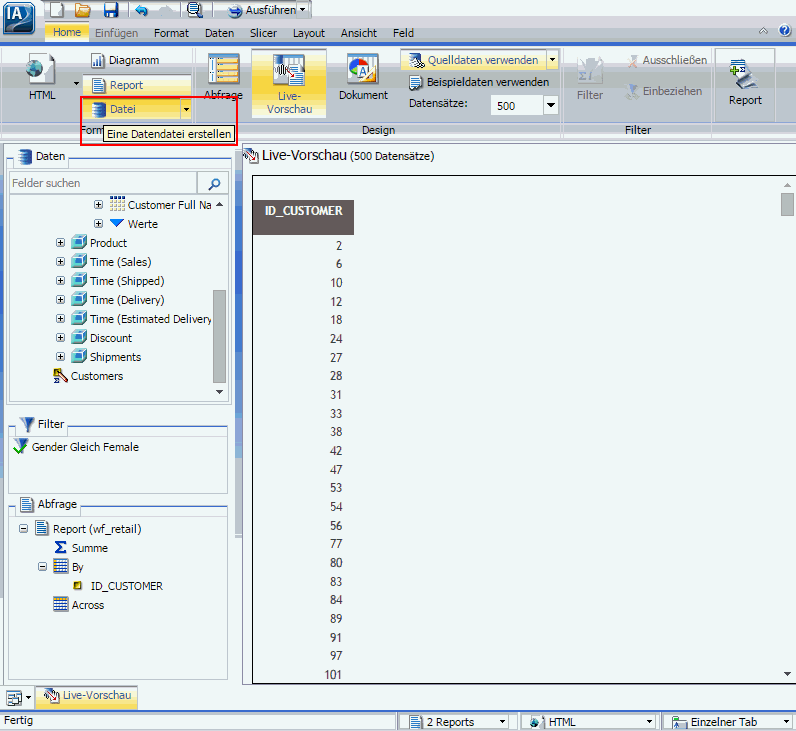
Task: Collapse Report (wf_retail) node
Action: click(23, 528)
